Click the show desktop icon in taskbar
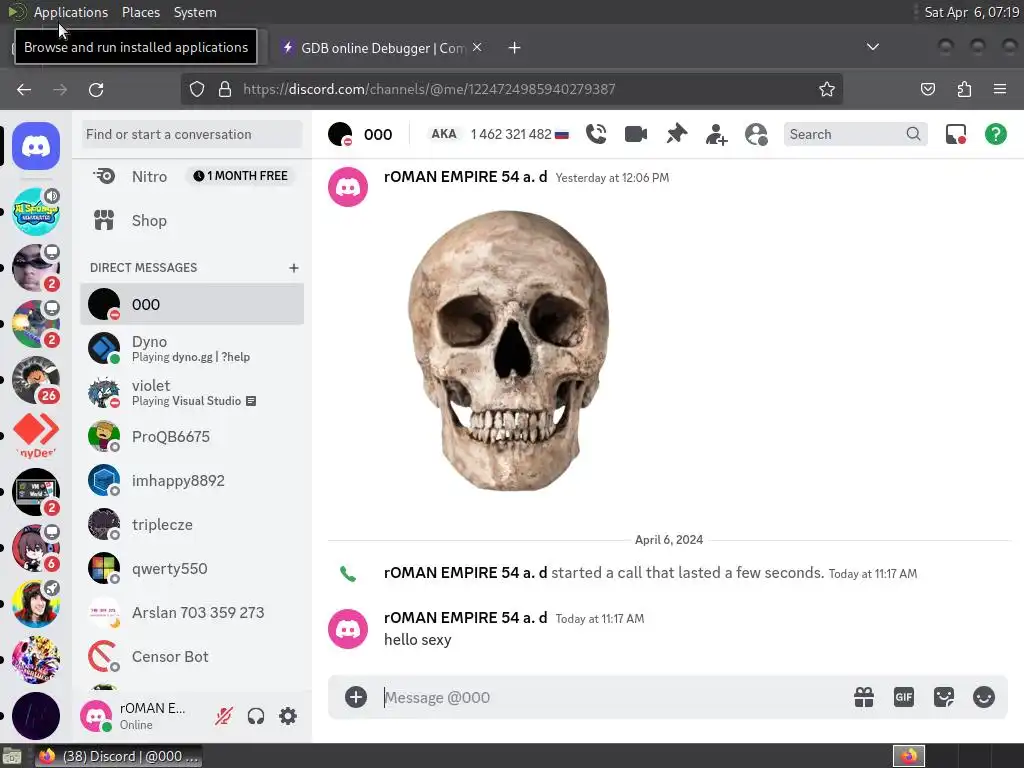The image size is (1024, 768). (x=12, y=756)
